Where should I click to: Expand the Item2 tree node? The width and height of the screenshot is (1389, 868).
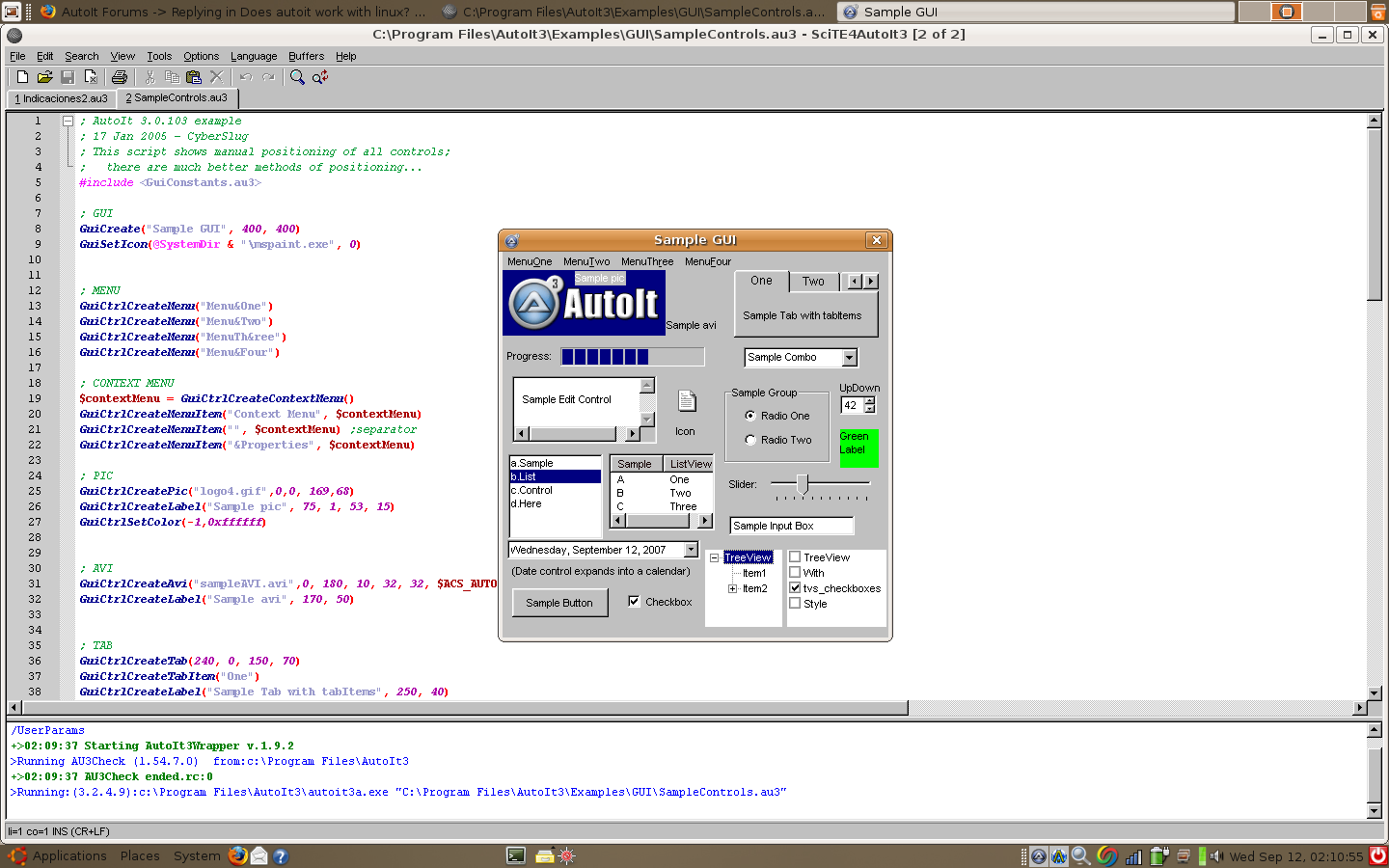(x=733, y=588)
